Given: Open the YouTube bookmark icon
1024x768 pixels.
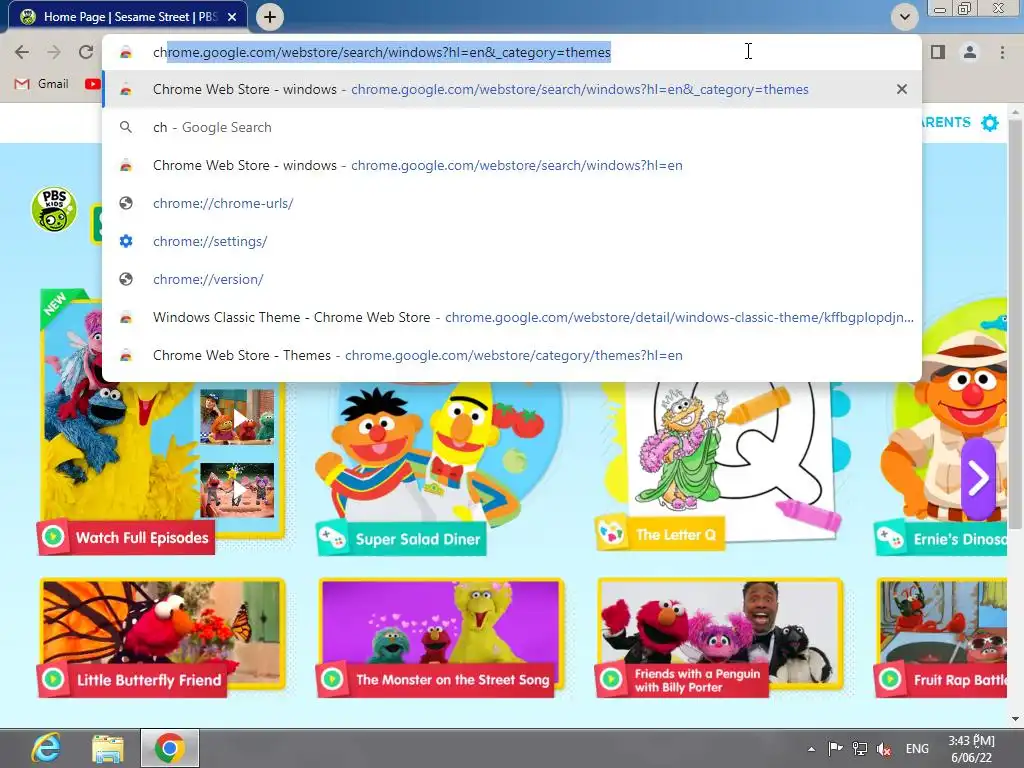Looking at the screenshot, I should 92,84.
